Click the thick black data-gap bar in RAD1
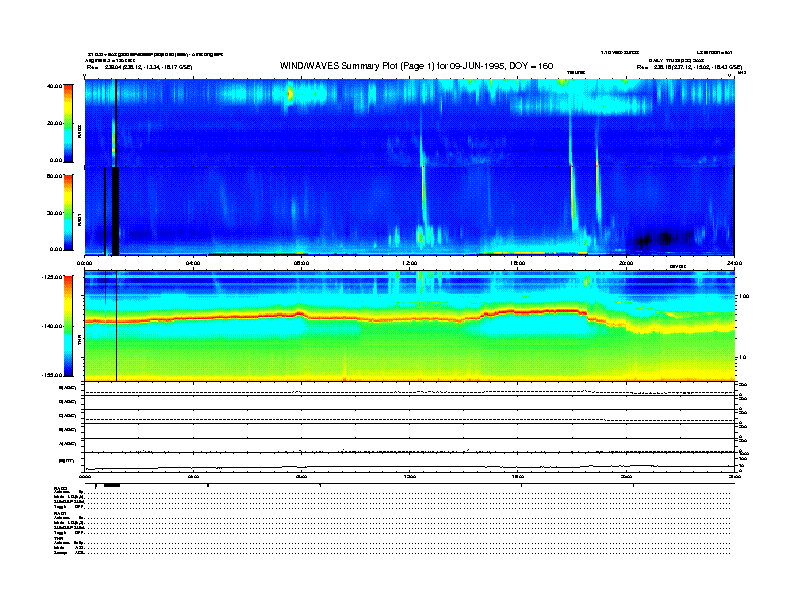Screen dimensions: 792x612 click(115, 211)
